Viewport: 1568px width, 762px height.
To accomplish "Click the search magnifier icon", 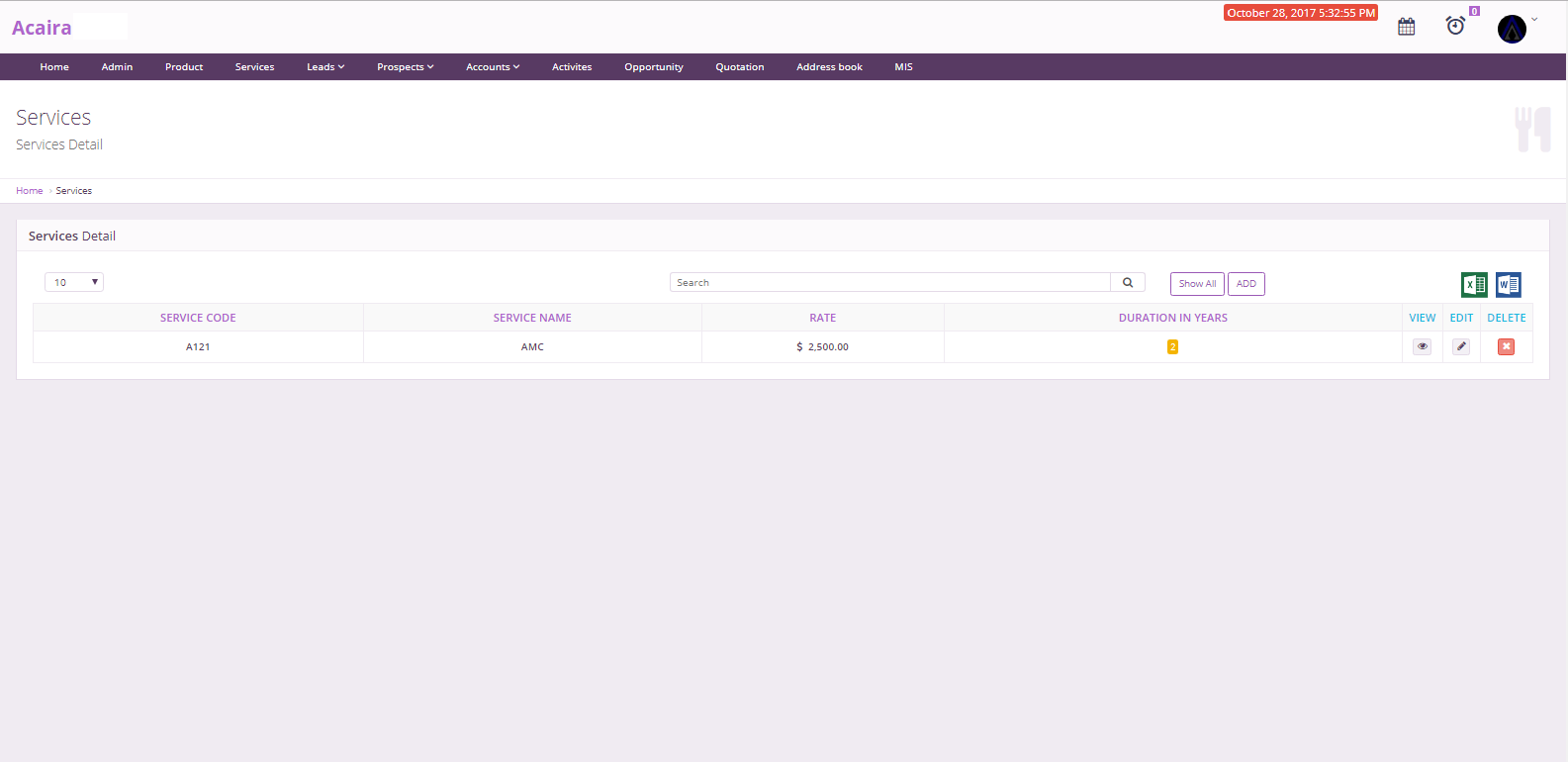I will [x=1128, y=283].
